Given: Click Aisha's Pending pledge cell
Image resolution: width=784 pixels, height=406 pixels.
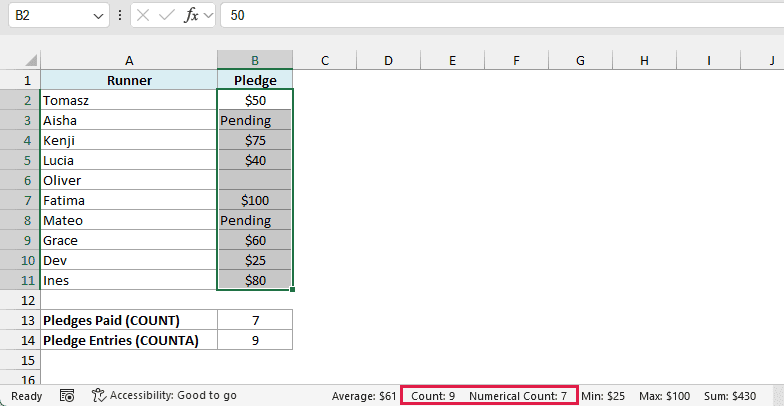Looking at the screenshot, I should coord(255,120).
